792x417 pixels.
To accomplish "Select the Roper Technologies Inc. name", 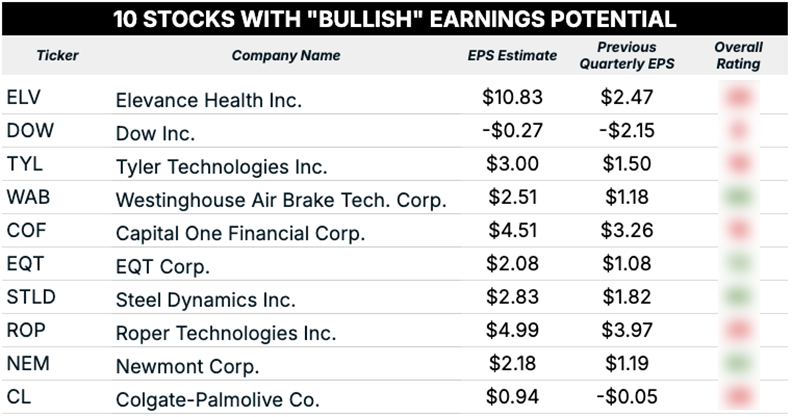I will tap(226, 332).
